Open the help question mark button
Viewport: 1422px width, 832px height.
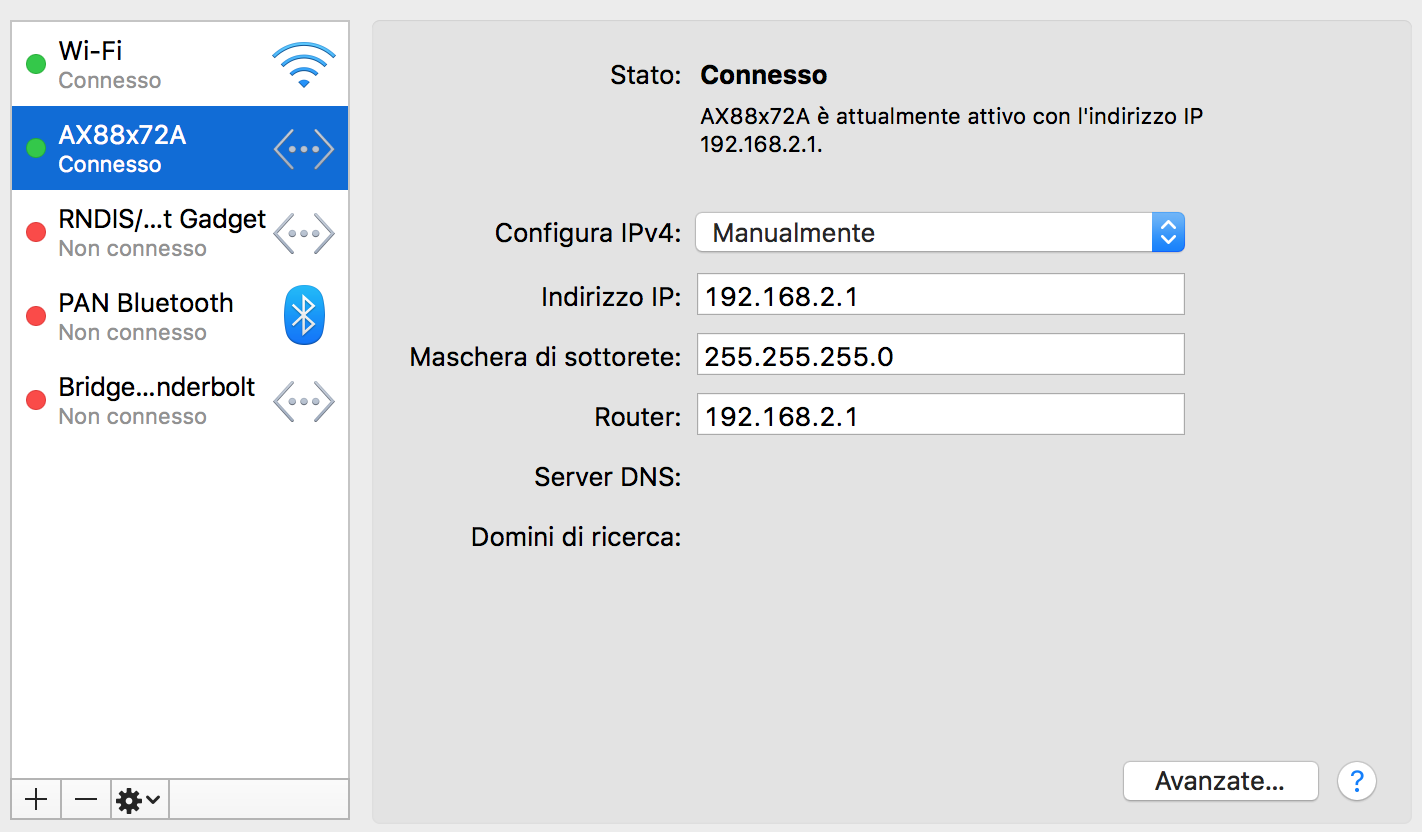tap(1357, 781)
